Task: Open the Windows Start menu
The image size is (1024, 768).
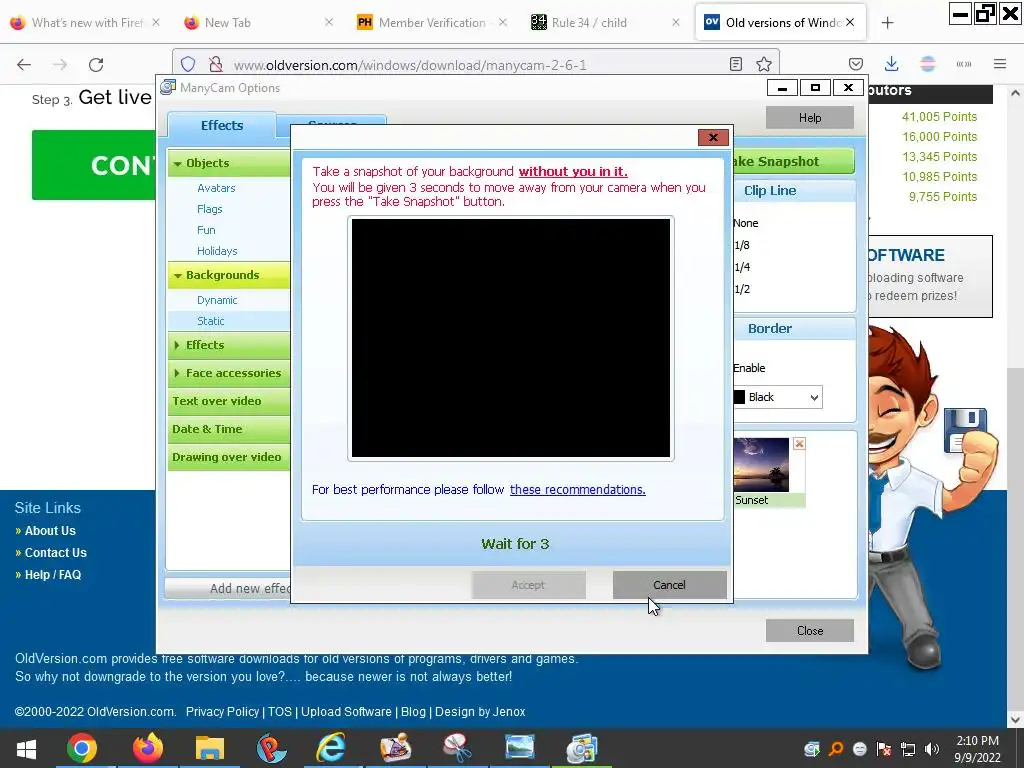Action: (26, 748)
